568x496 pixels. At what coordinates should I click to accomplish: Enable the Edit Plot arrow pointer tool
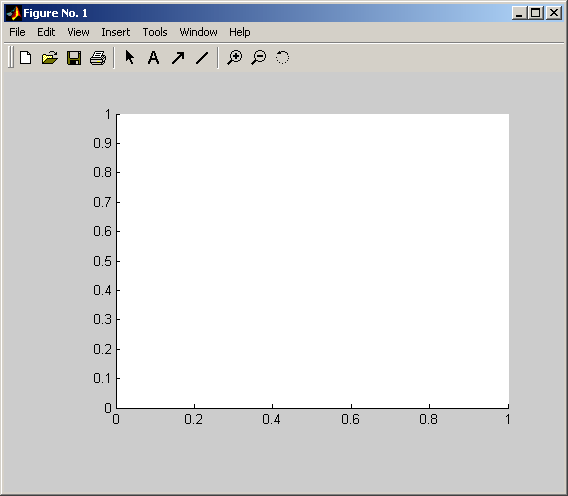[130, 57]
